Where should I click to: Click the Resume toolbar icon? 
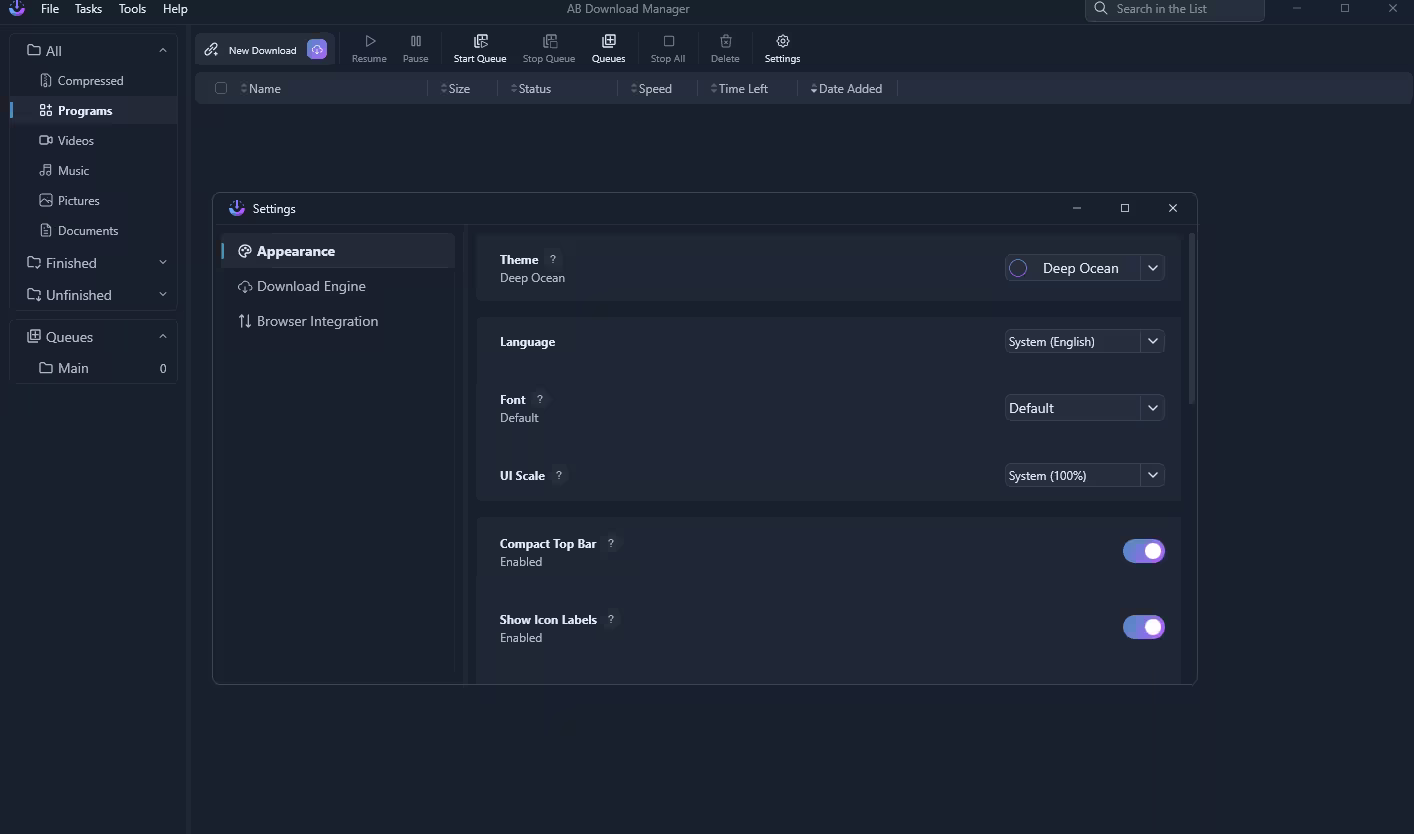pos(369,41)
